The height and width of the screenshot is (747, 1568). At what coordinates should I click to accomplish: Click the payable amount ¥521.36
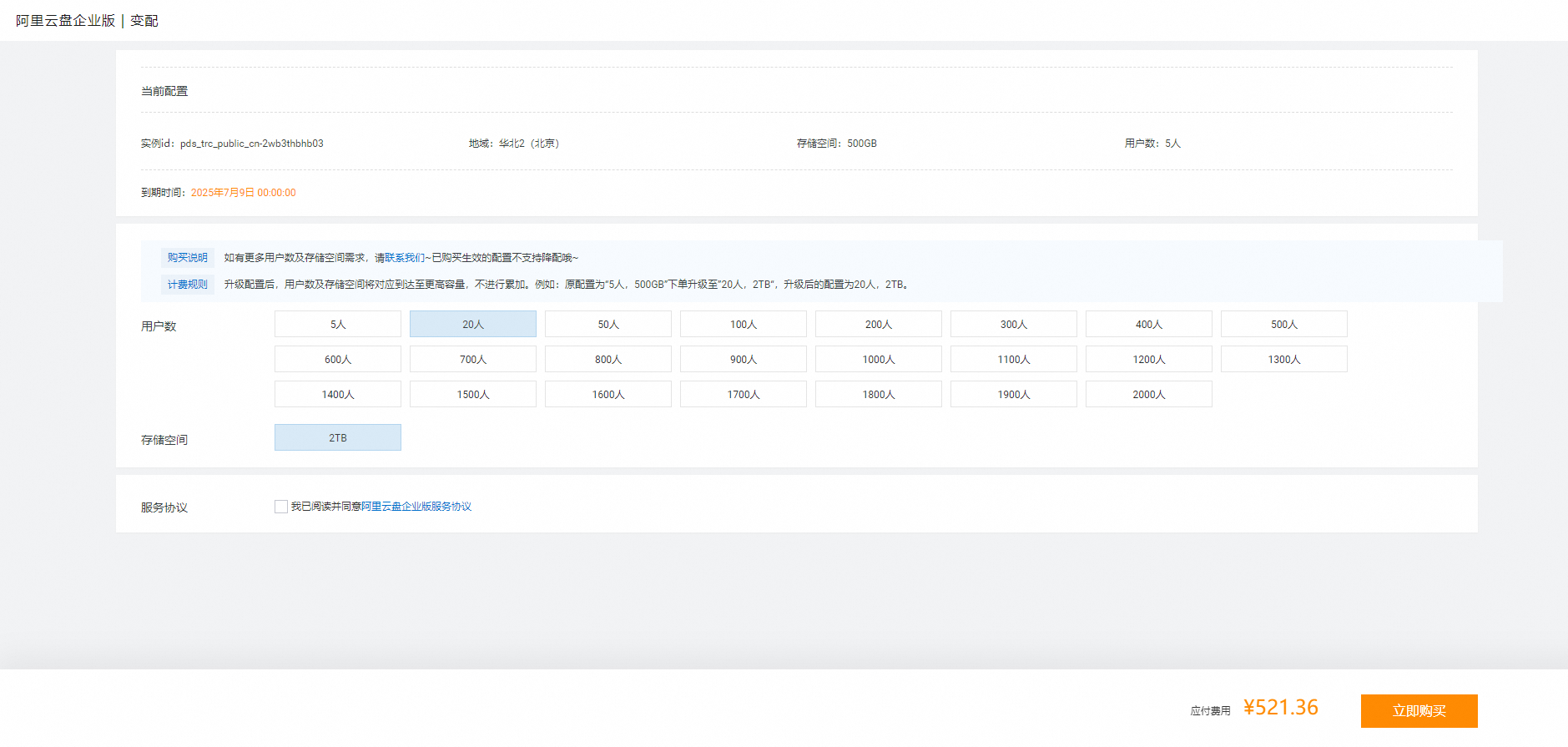coord(1281,708)
